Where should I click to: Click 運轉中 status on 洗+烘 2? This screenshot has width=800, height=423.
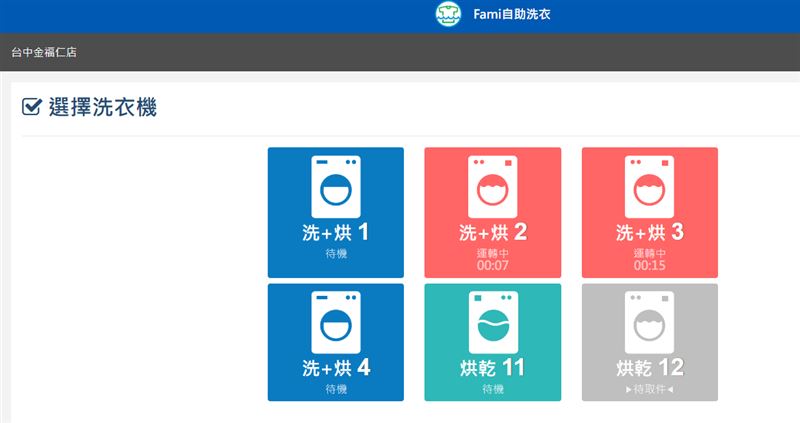(x=492, y=253)
